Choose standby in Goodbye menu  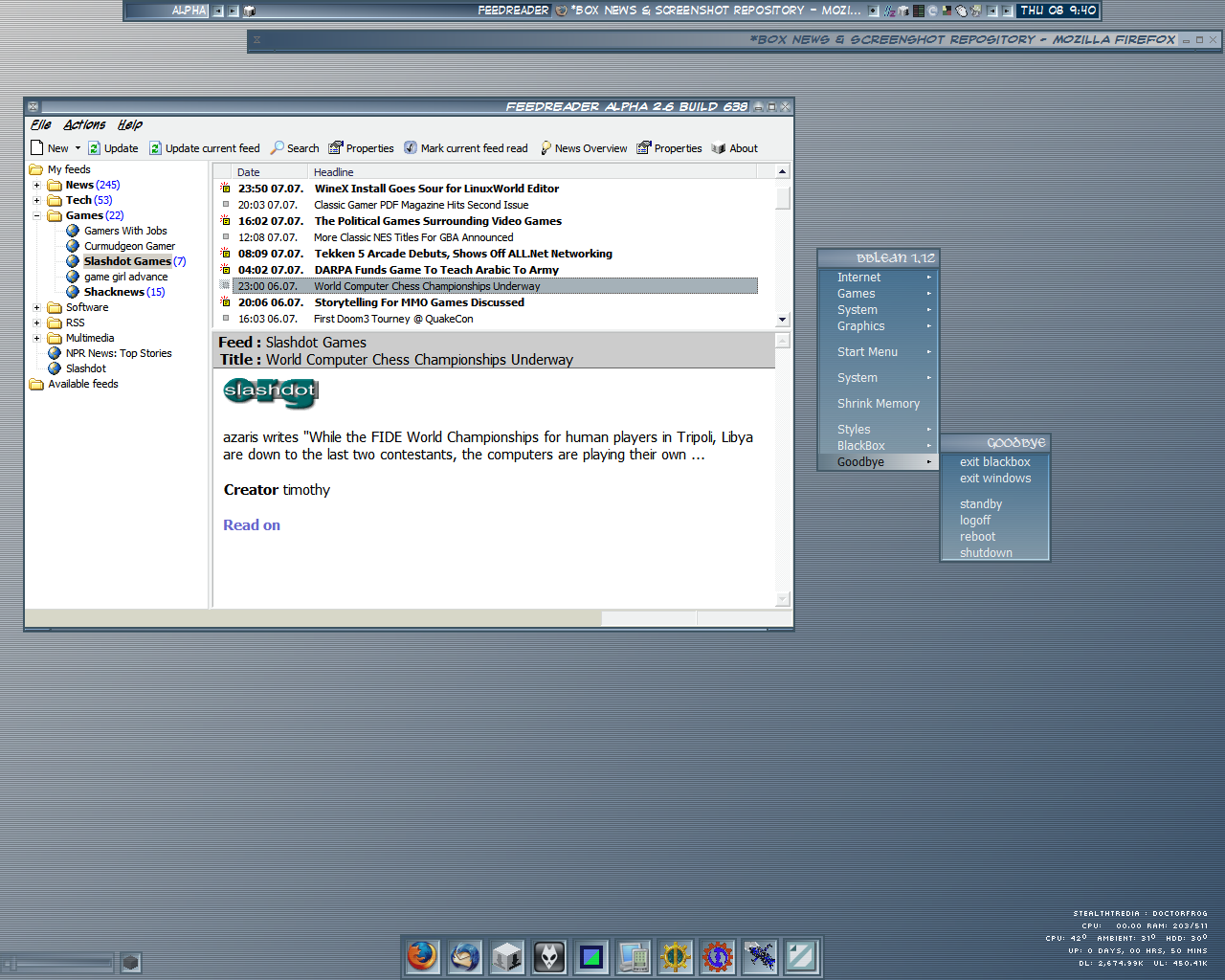(995, 504)
